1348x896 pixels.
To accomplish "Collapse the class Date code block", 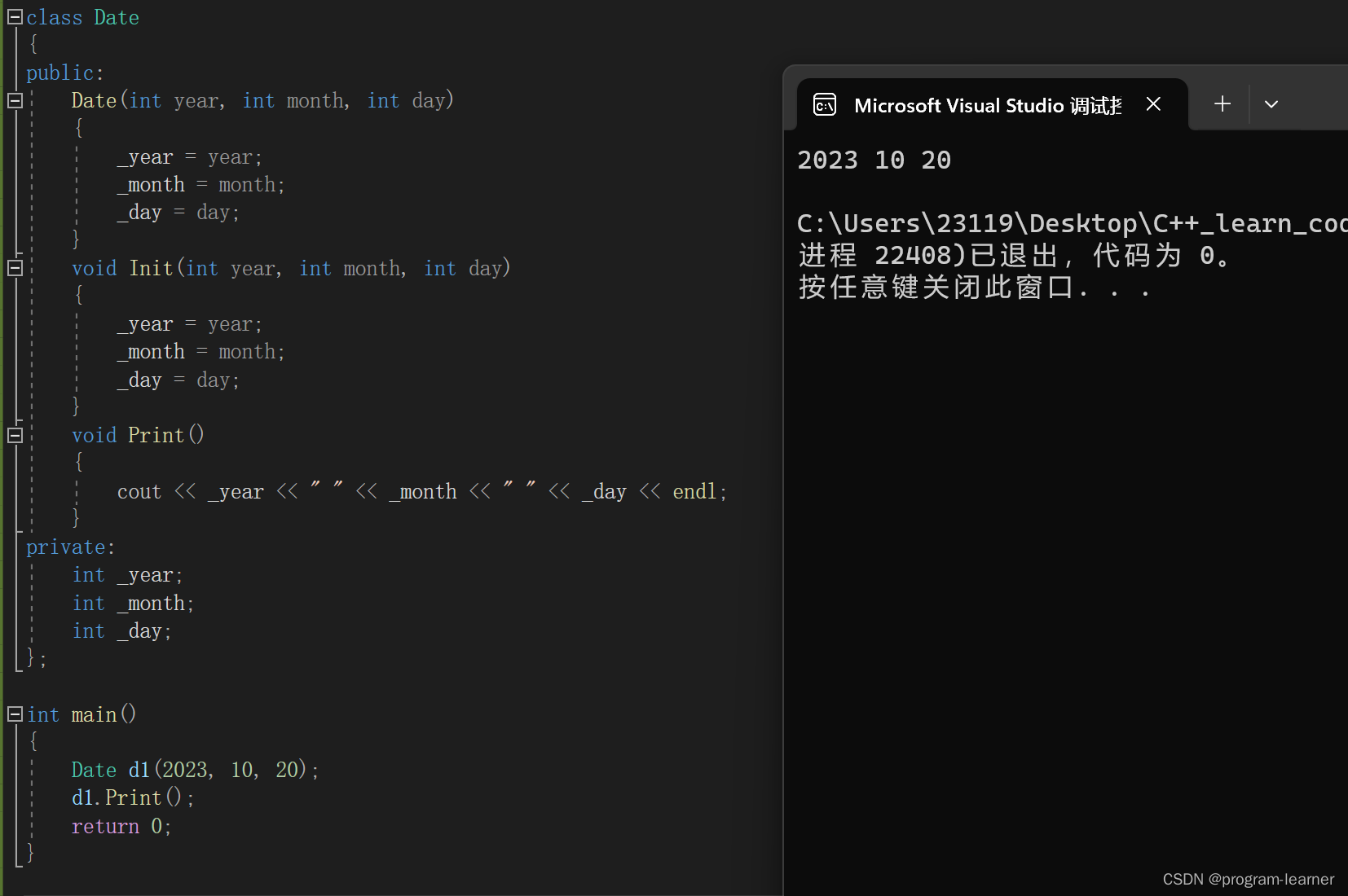I will (15, 16).
